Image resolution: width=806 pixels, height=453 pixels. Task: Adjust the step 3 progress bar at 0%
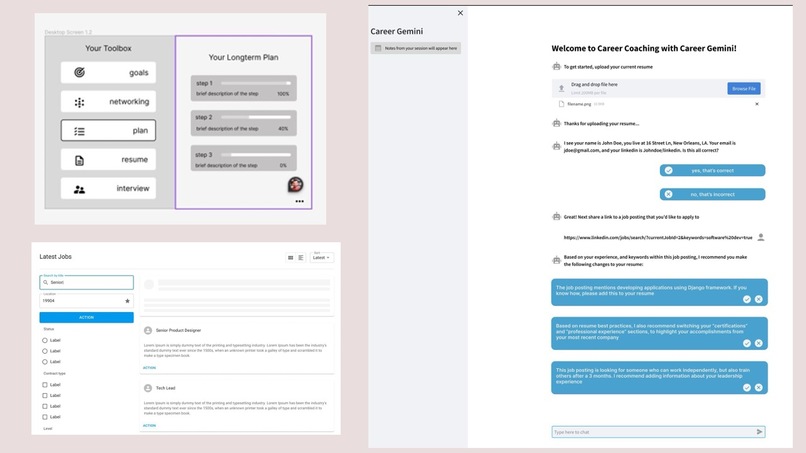(255, 154)
